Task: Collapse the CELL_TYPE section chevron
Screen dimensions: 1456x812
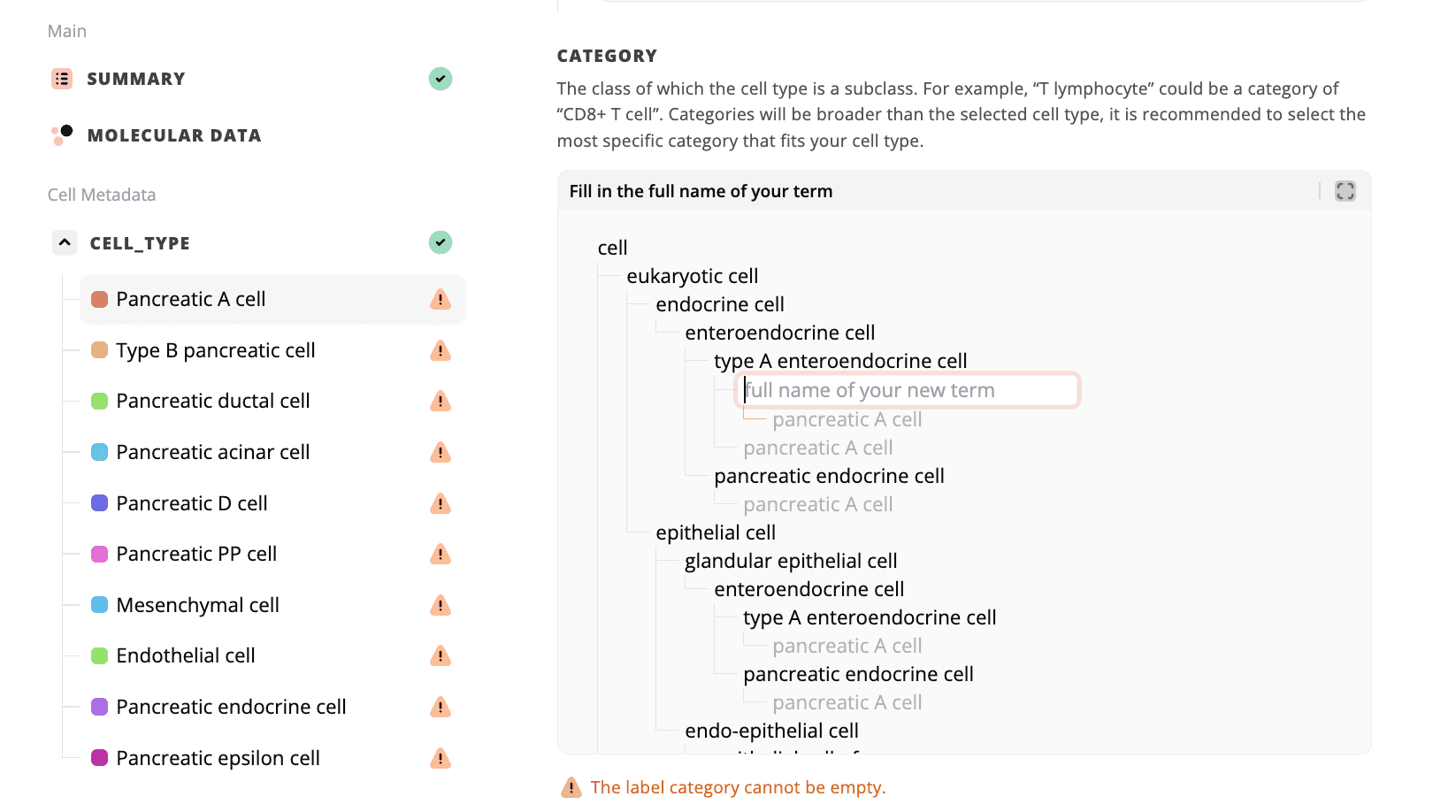Action: [65, 242]
